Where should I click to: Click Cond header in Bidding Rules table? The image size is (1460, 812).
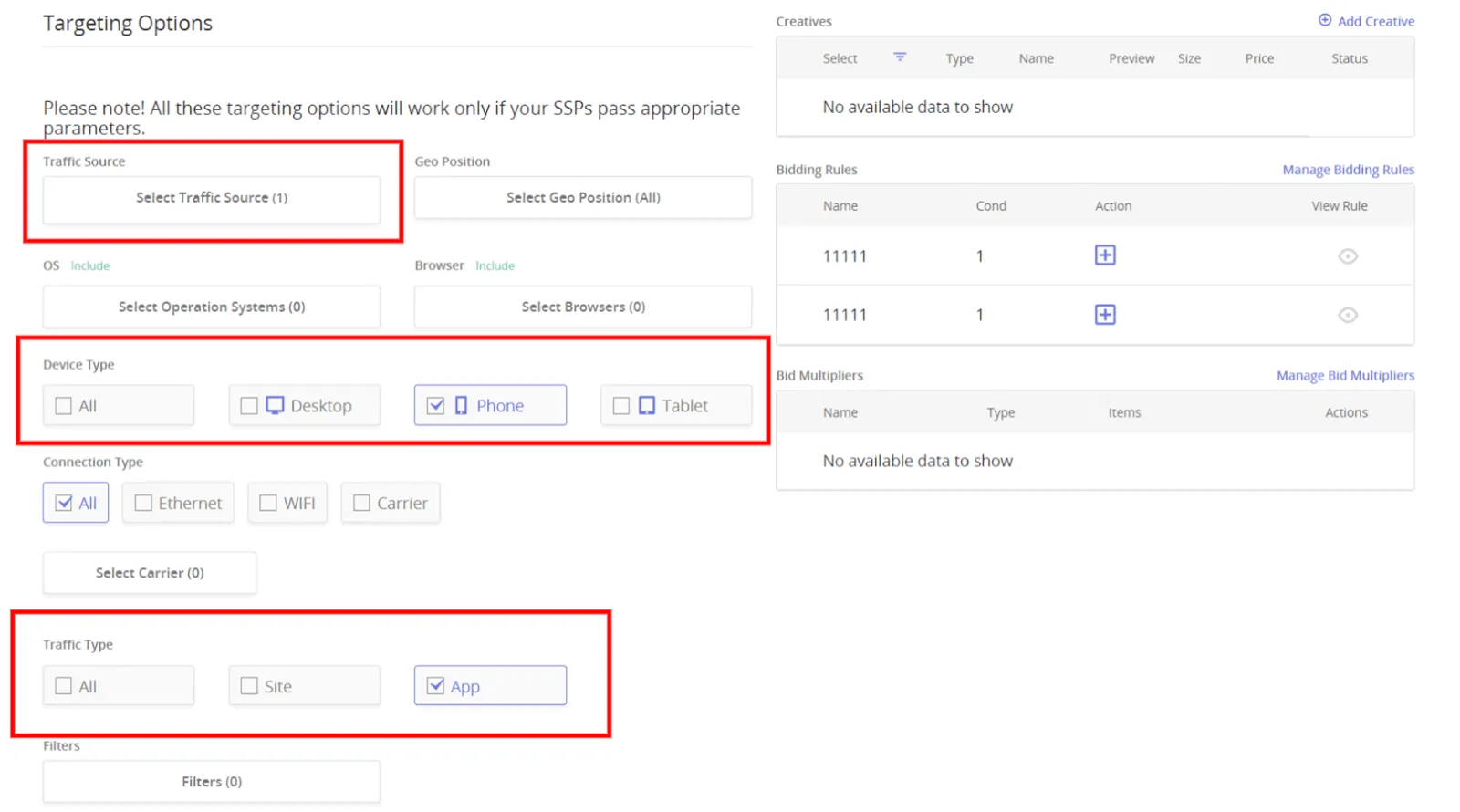pyautogui.click(x=991, y=206)
